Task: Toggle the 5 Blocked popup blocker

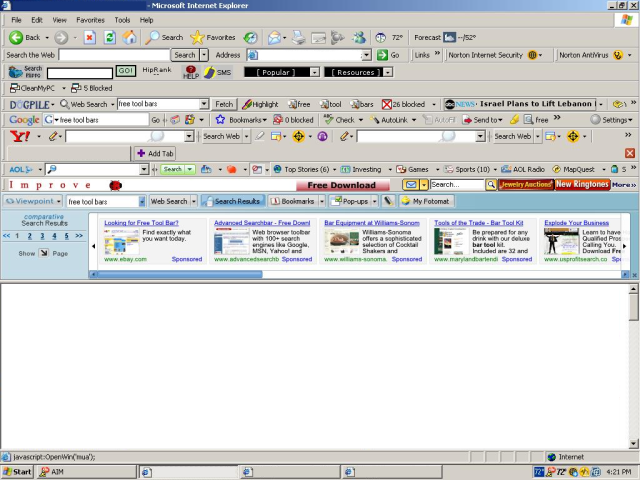Action: [91, 88]
